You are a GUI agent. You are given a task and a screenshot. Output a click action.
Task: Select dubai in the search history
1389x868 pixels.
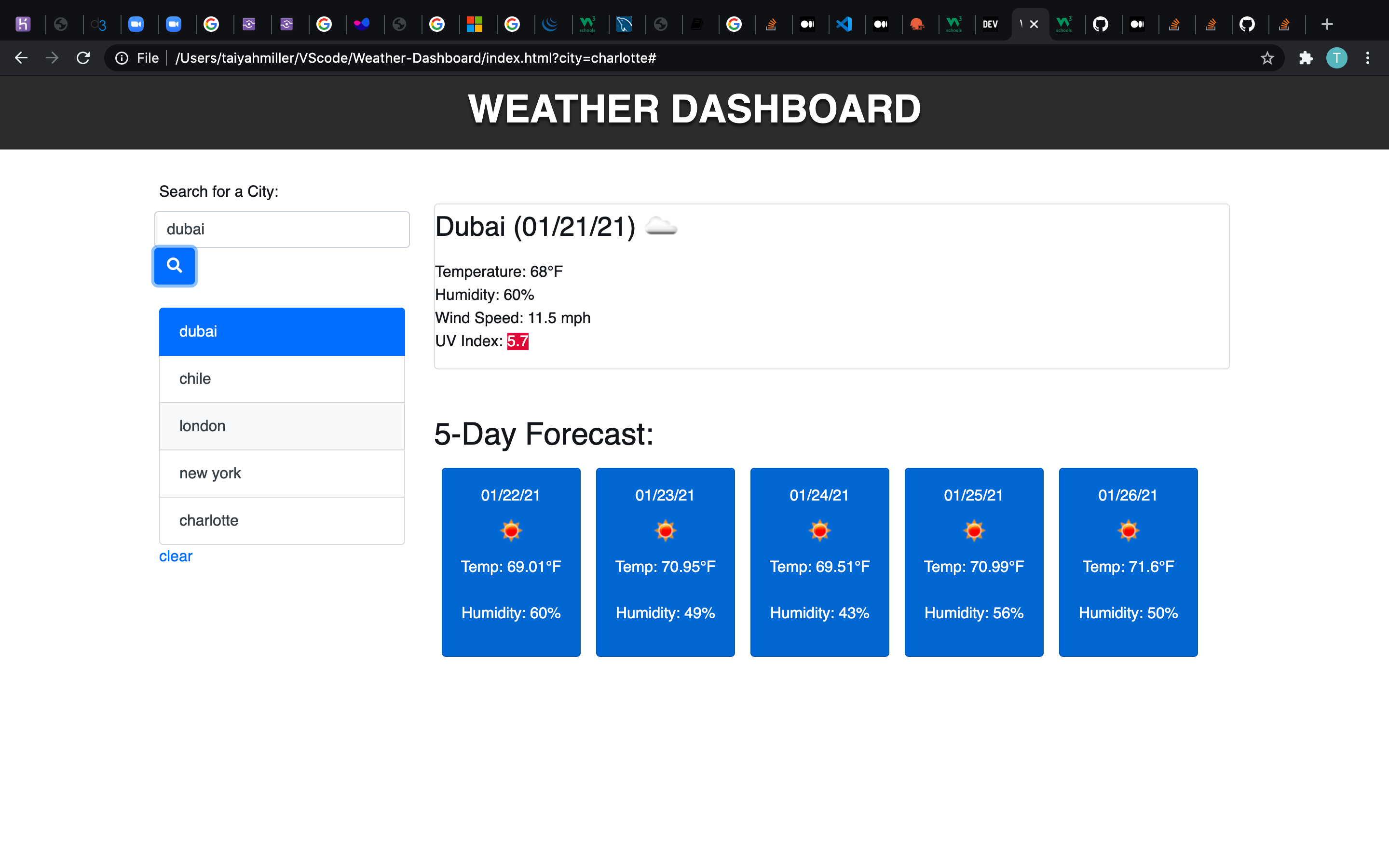click(282, 331)
